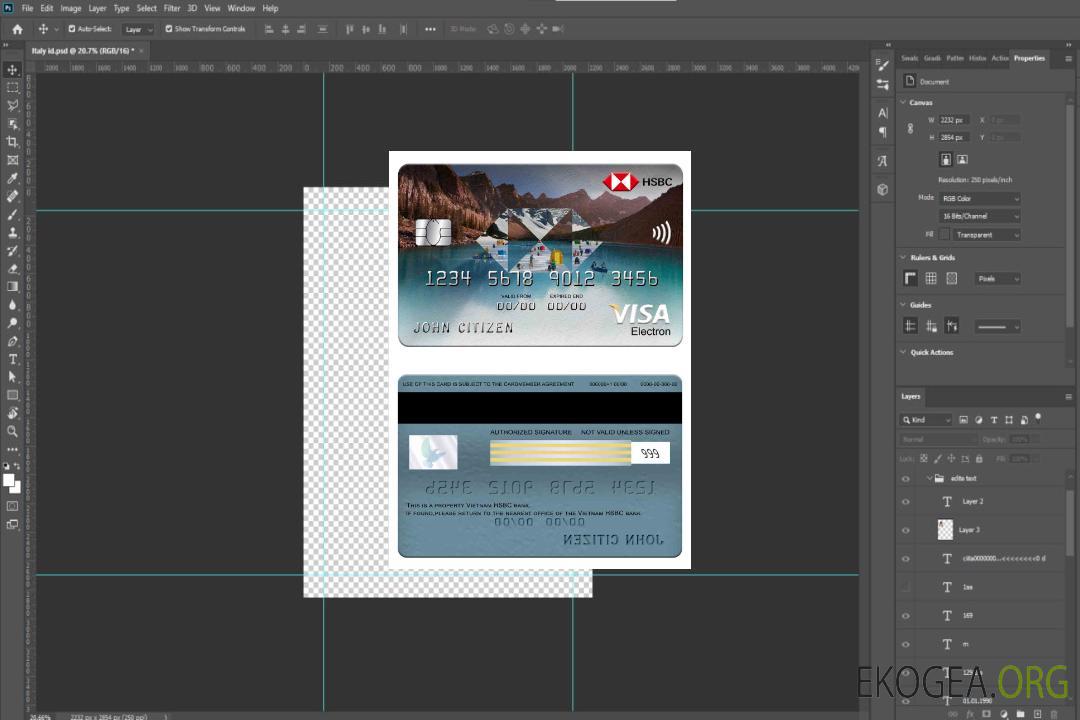Select the Lasso tool
This screenshot has width=1080, height=720.
(x=12, y=105)
